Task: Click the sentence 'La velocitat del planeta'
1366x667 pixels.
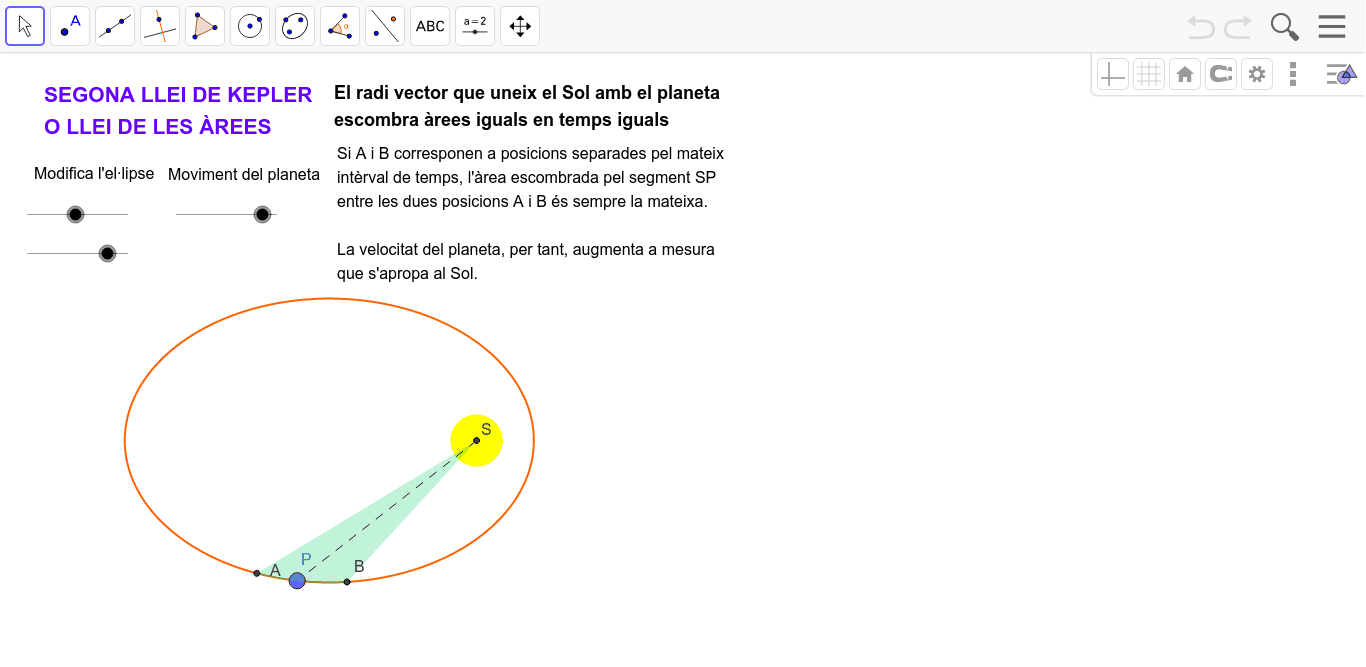Action: (526, 261)
